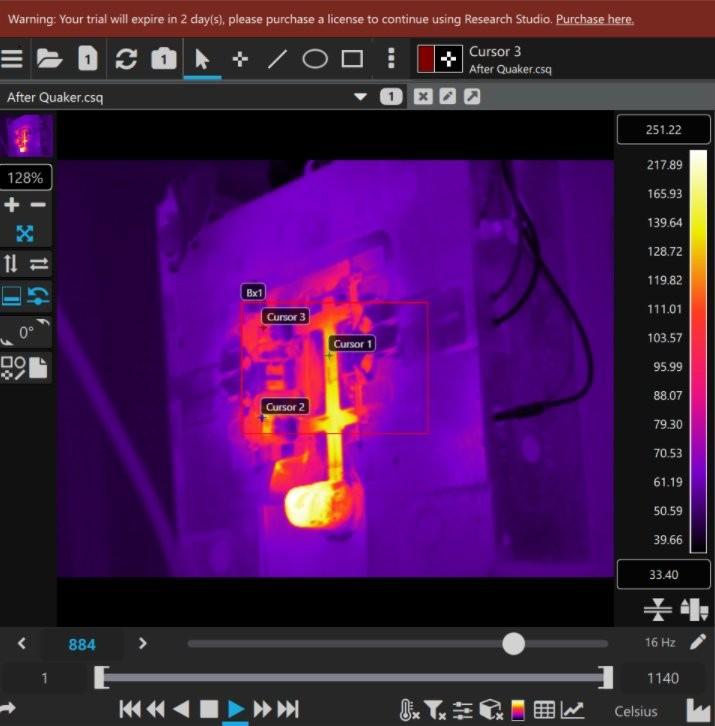Image resolution: width=715 pixels, height=726 pixels.
Task: Toggle the blue bottom panel display icon
Action: pos(12,296)
